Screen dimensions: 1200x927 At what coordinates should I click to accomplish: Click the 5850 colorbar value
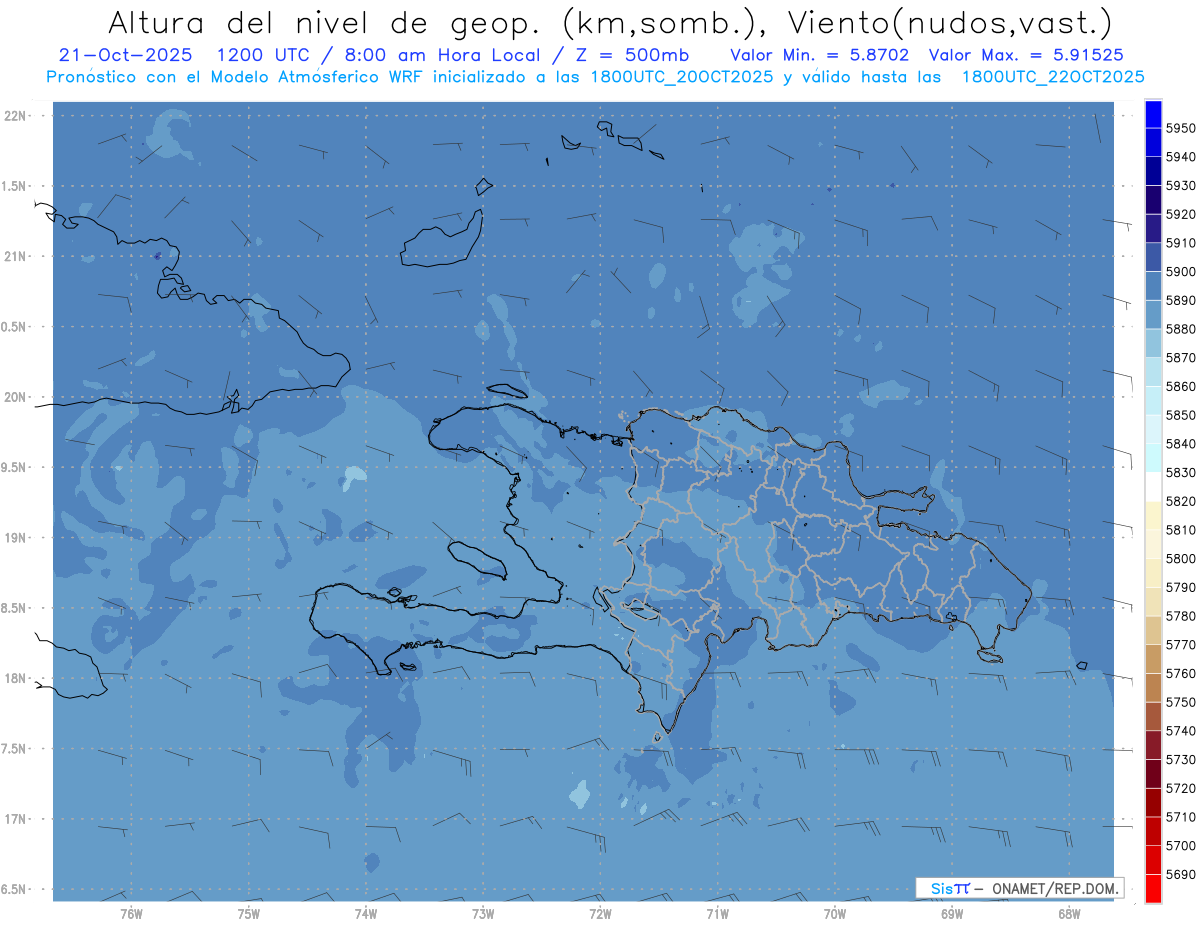1181,415
